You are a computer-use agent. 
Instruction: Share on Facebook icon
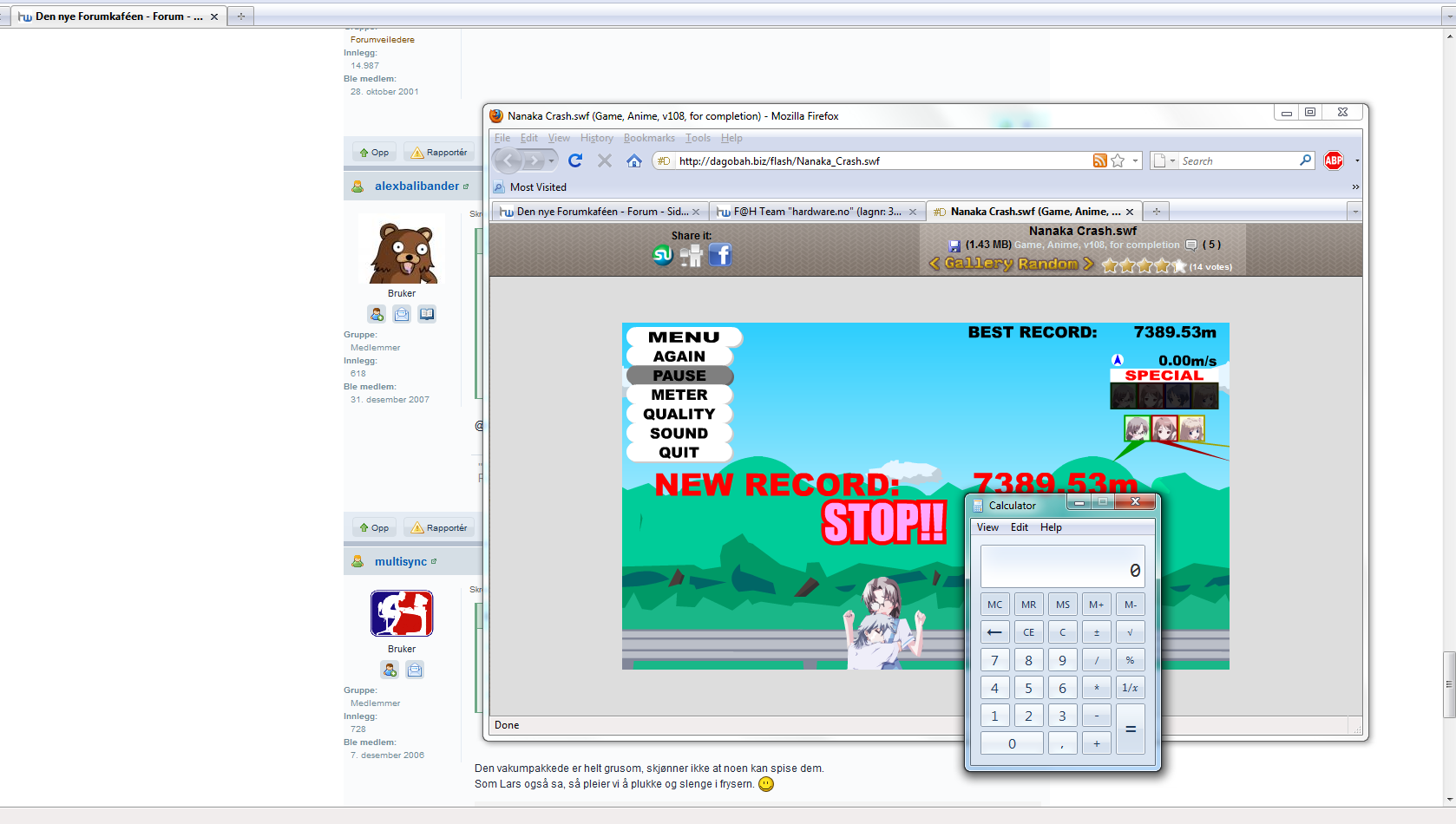click(720, 255)
